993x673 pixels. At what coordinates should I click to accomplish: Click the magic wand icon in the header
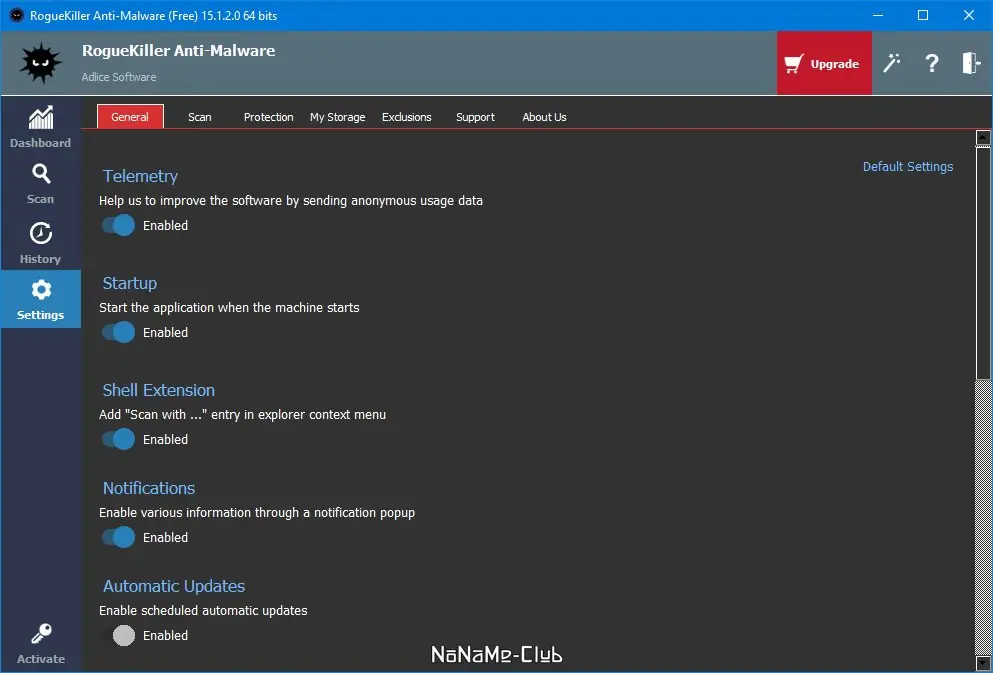(892, 63)
